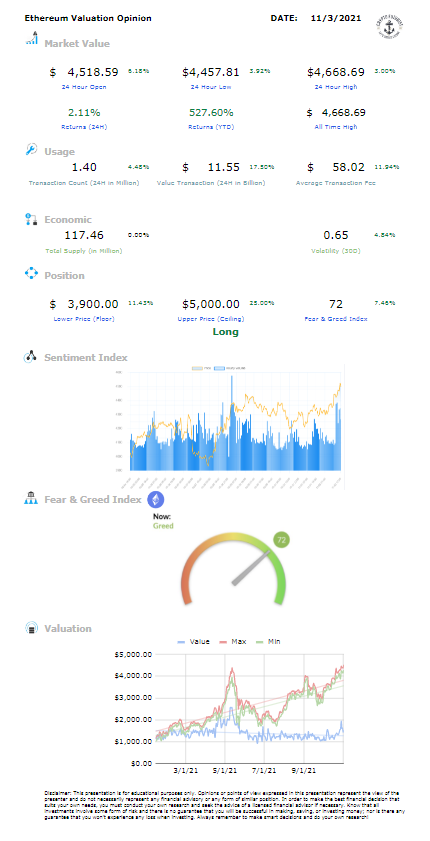The width and height of the screenshot is (430, 841).
Task: Click the Fear & Greed Index building icon
Action: (x=31, y=499)
